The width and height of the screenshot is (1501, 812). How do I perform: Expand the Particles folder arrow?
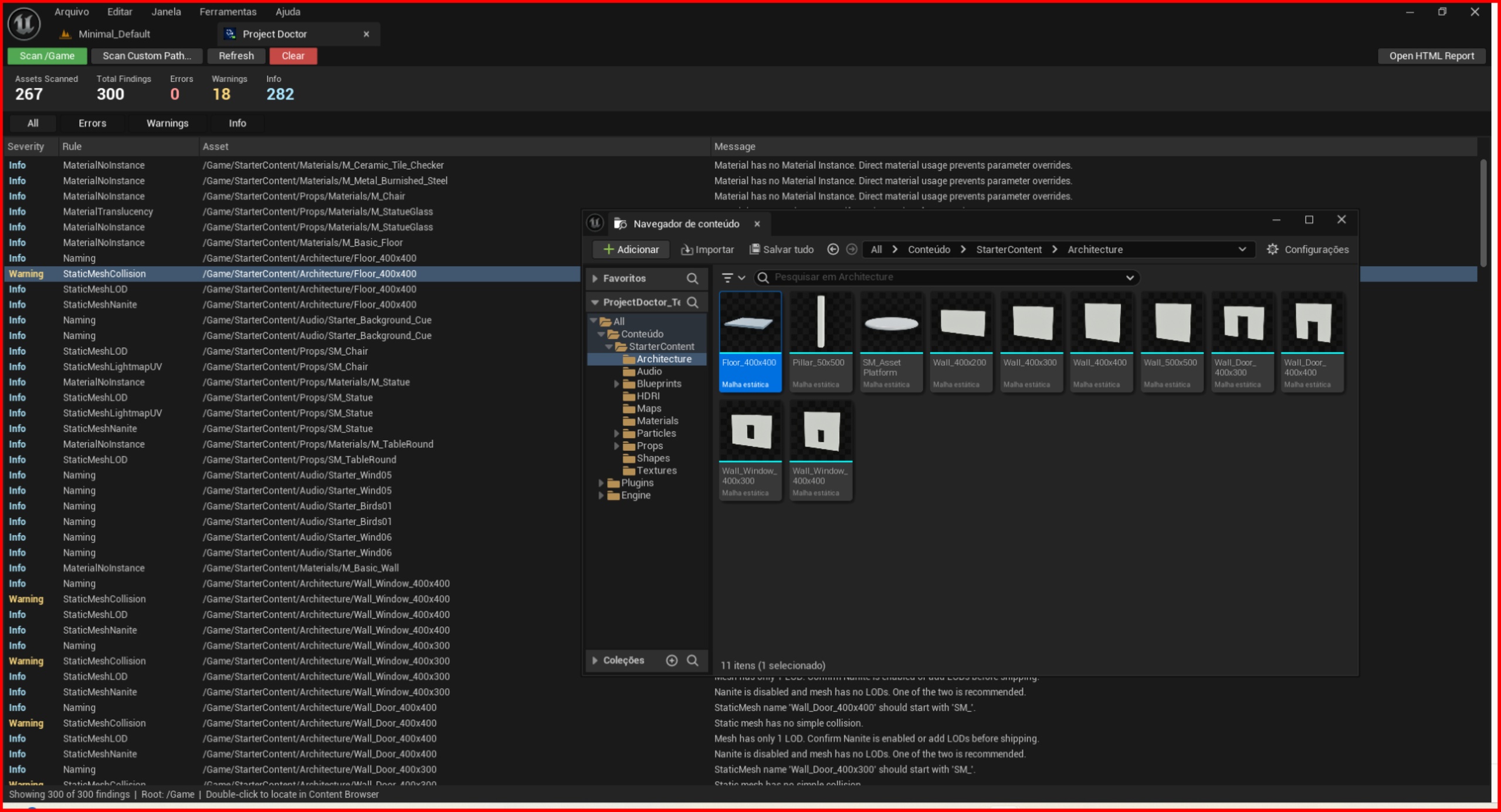point(616,434)
